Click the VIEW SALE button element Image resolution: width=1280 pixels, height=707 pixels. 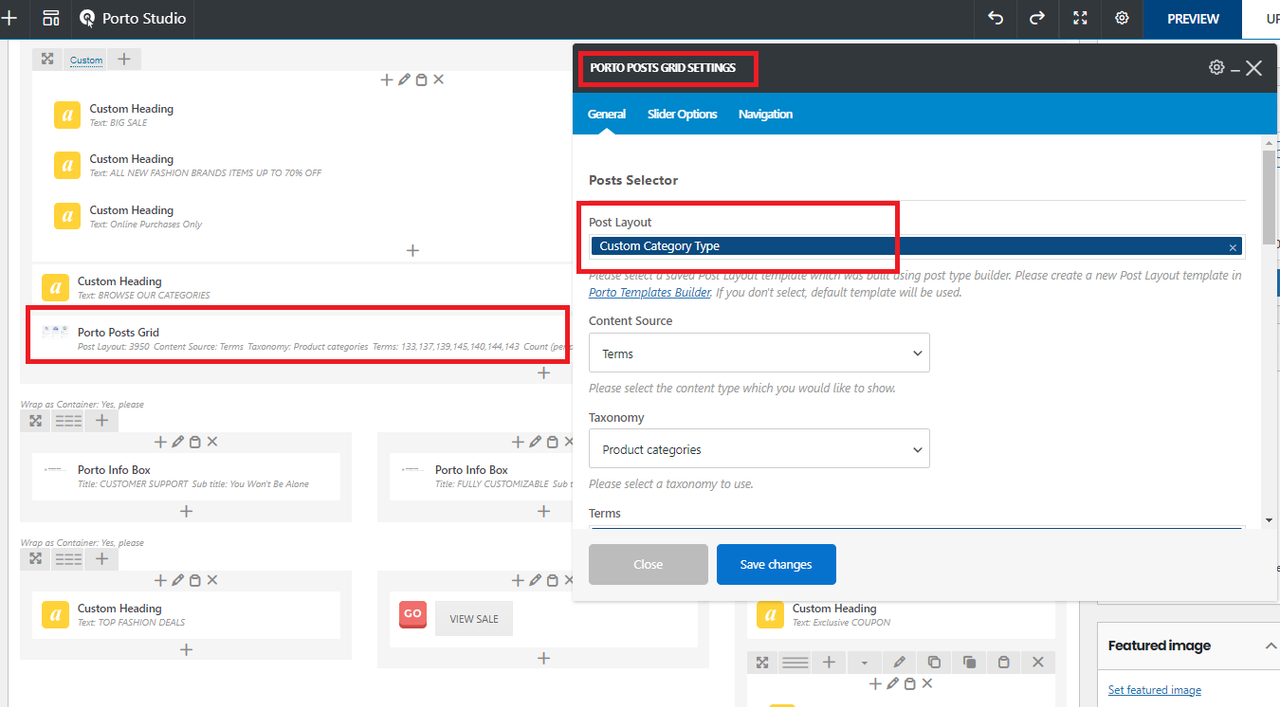pyautogui.click(x=474, y=619)
